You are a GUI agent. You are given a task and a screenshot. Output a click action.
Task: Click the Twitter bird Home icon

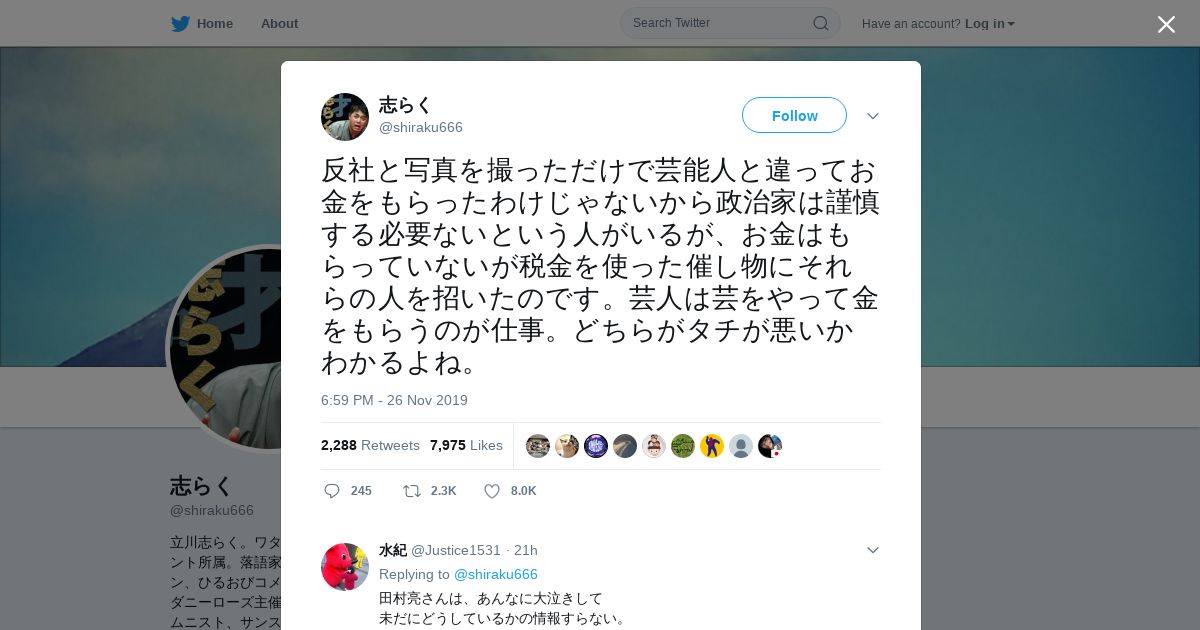pyautogui.click(x=180, y=23)
